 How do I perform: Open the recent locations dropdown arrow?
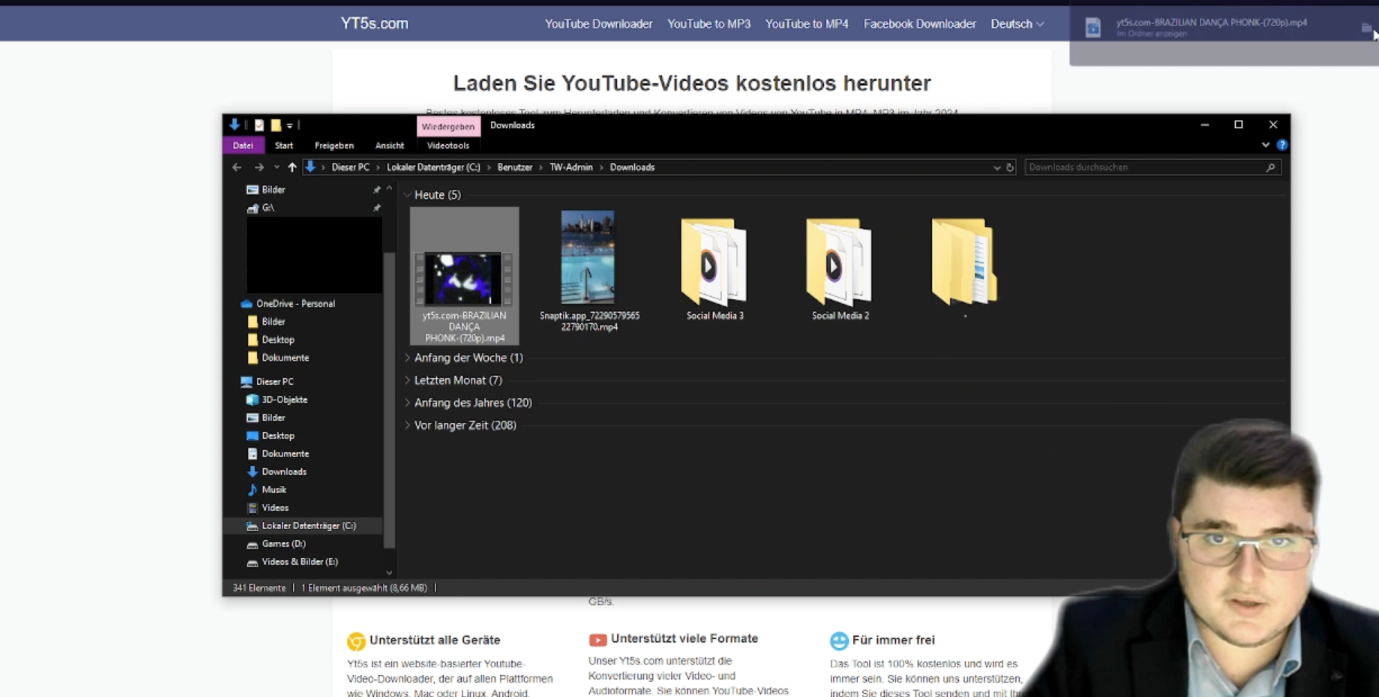(276, 168)
